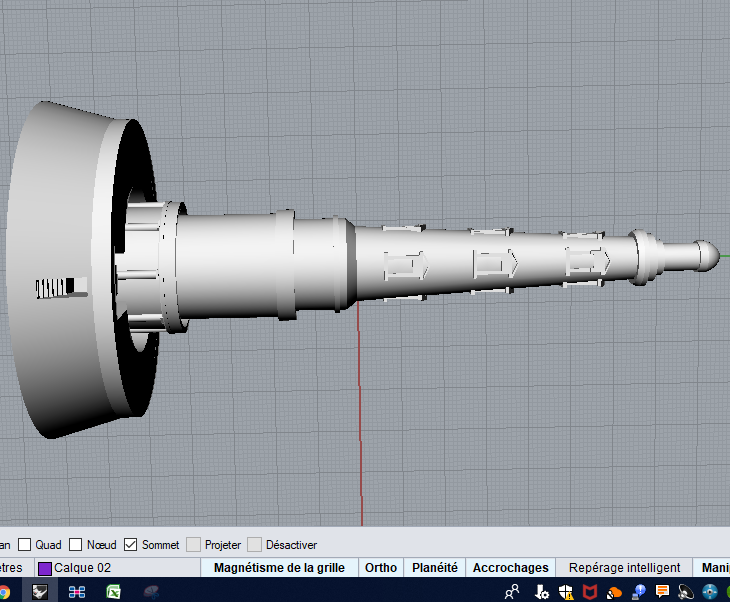Screen dimensions: 730x602
Task: Open Excel from the taskbar
Action: [114, 591]
